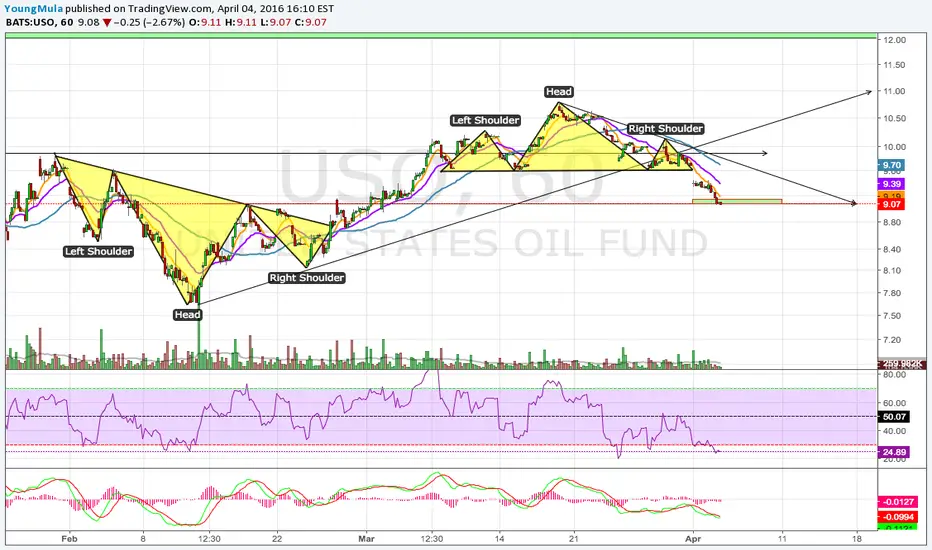Click the 11 date on time axis
This screenshot has width=932, height=550.
point(782,539)
